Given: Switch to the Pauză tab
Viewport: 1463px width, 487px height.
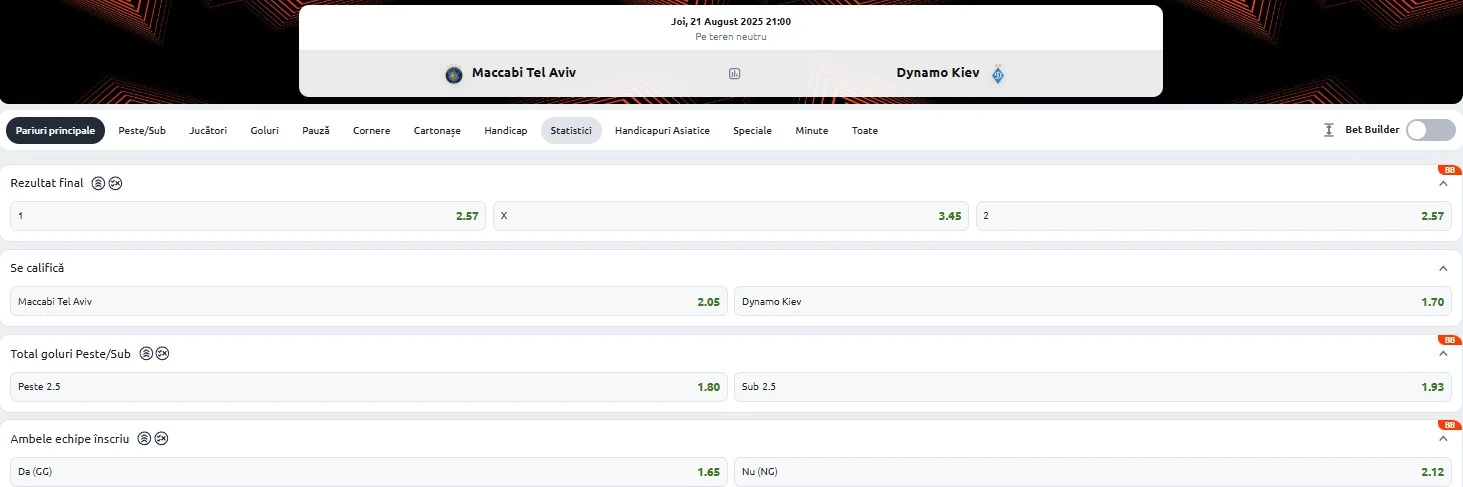Looking at the screenshot, I should 316,130.
